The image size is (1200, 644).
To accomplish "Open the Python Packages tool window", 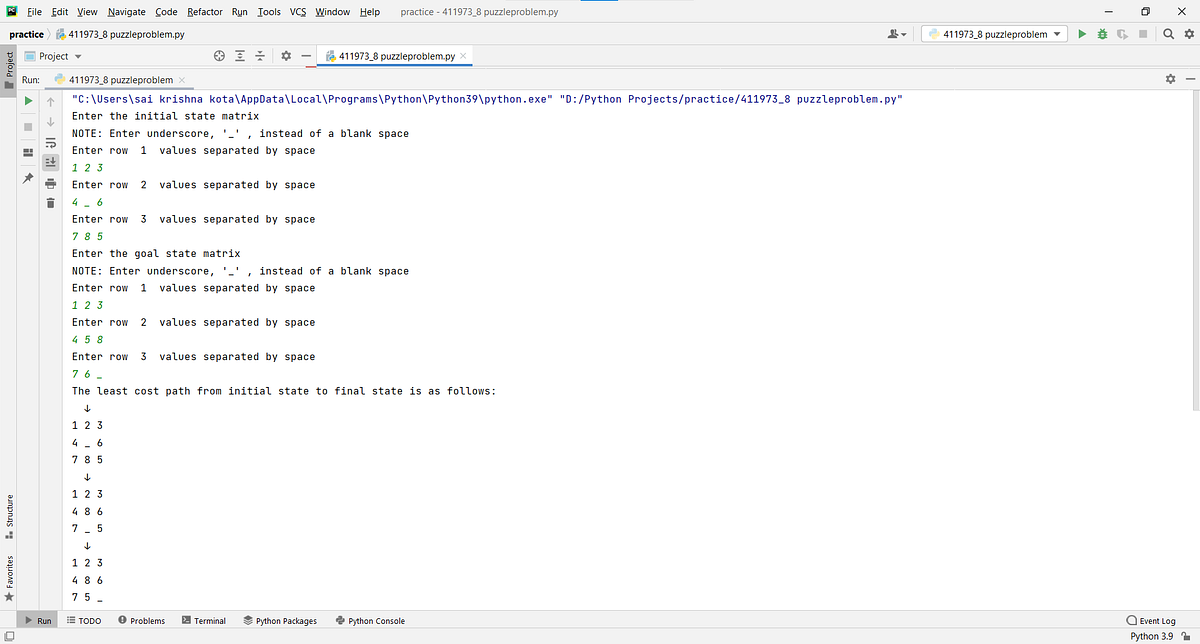I will (280, 621).
